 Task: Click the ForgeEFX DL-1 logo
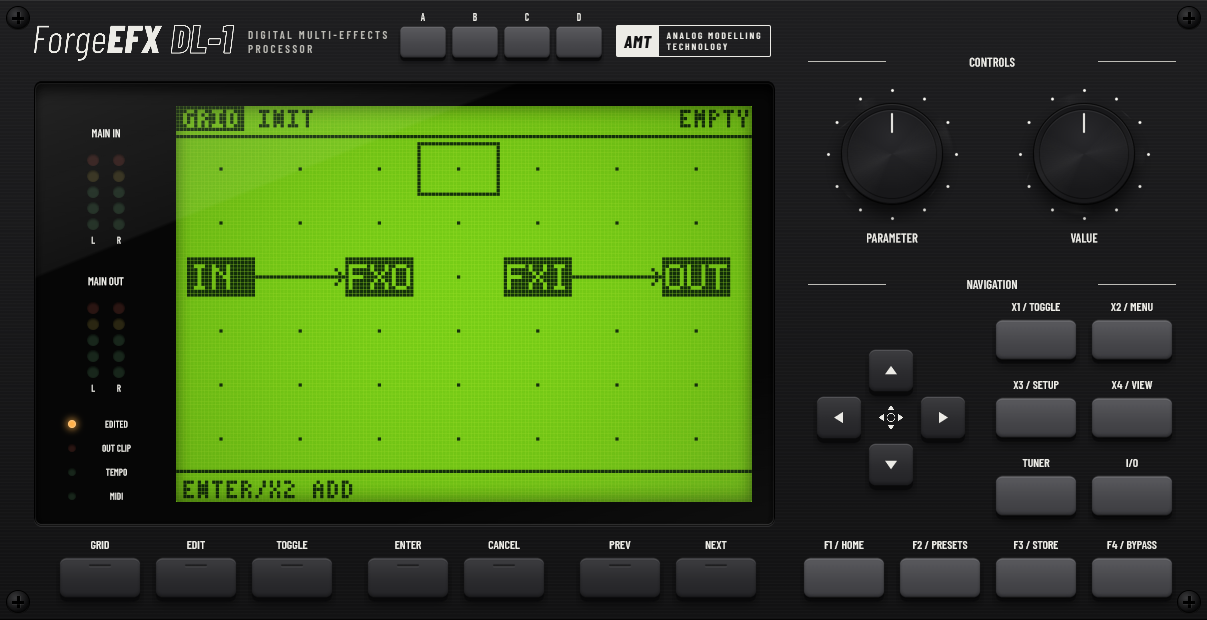(x=134, y=41)
